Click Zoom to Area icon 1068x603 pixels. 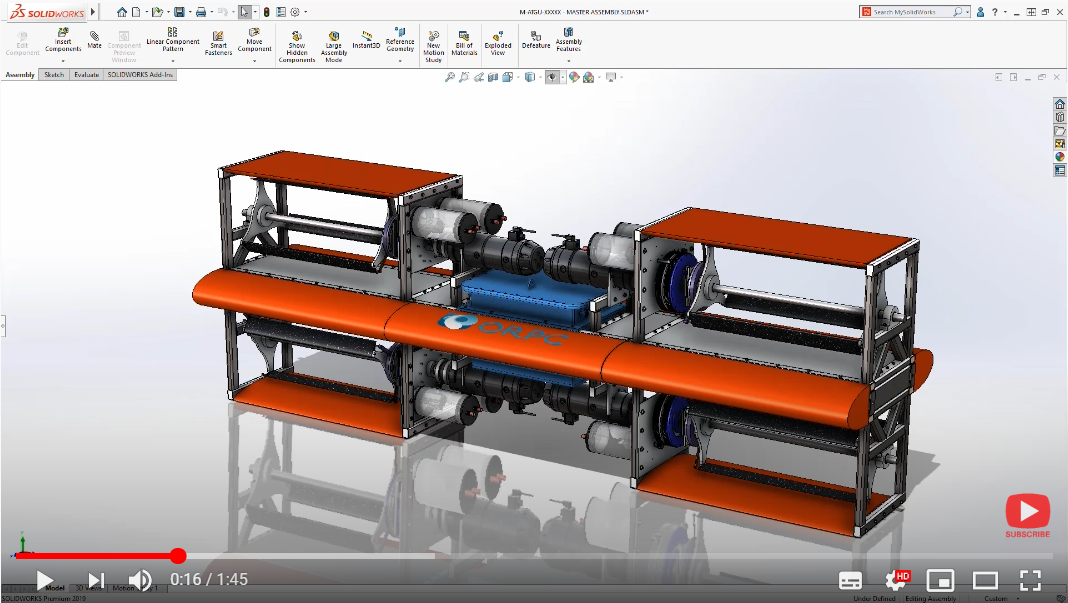point(464,77)
